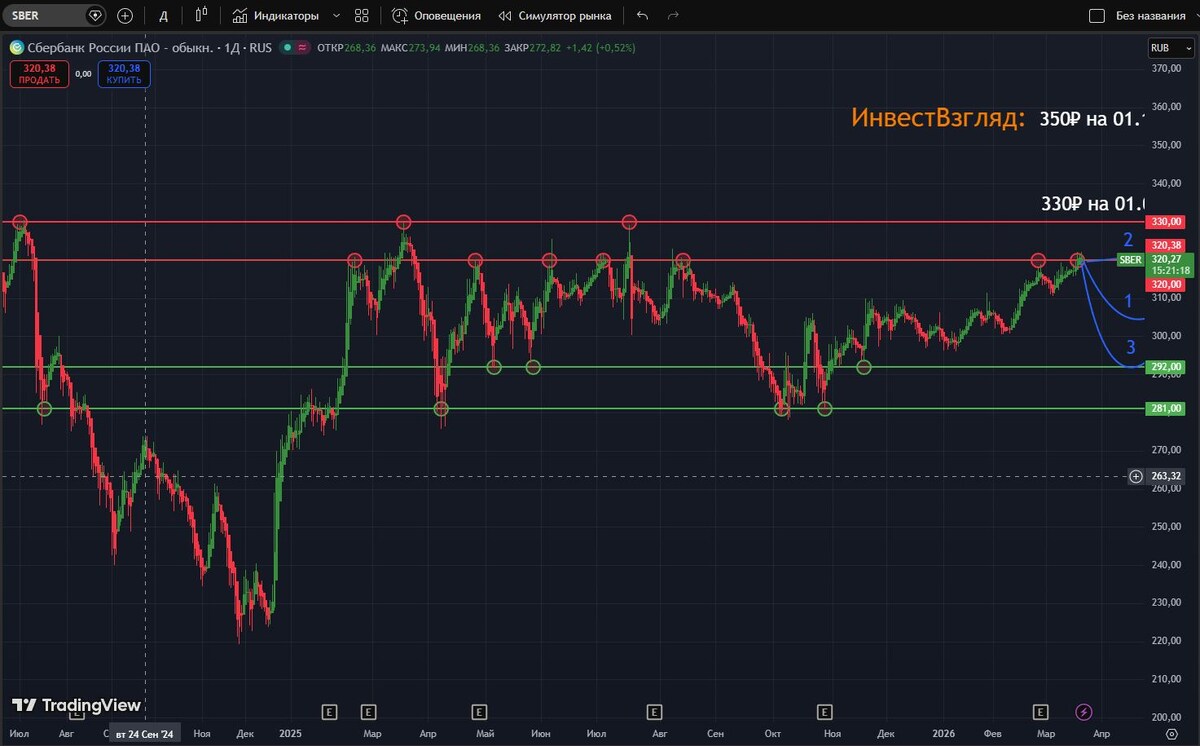Screen dimensions: 1200x746
Task: Select the blue scenario label 1
Action: click(1128, 301)
